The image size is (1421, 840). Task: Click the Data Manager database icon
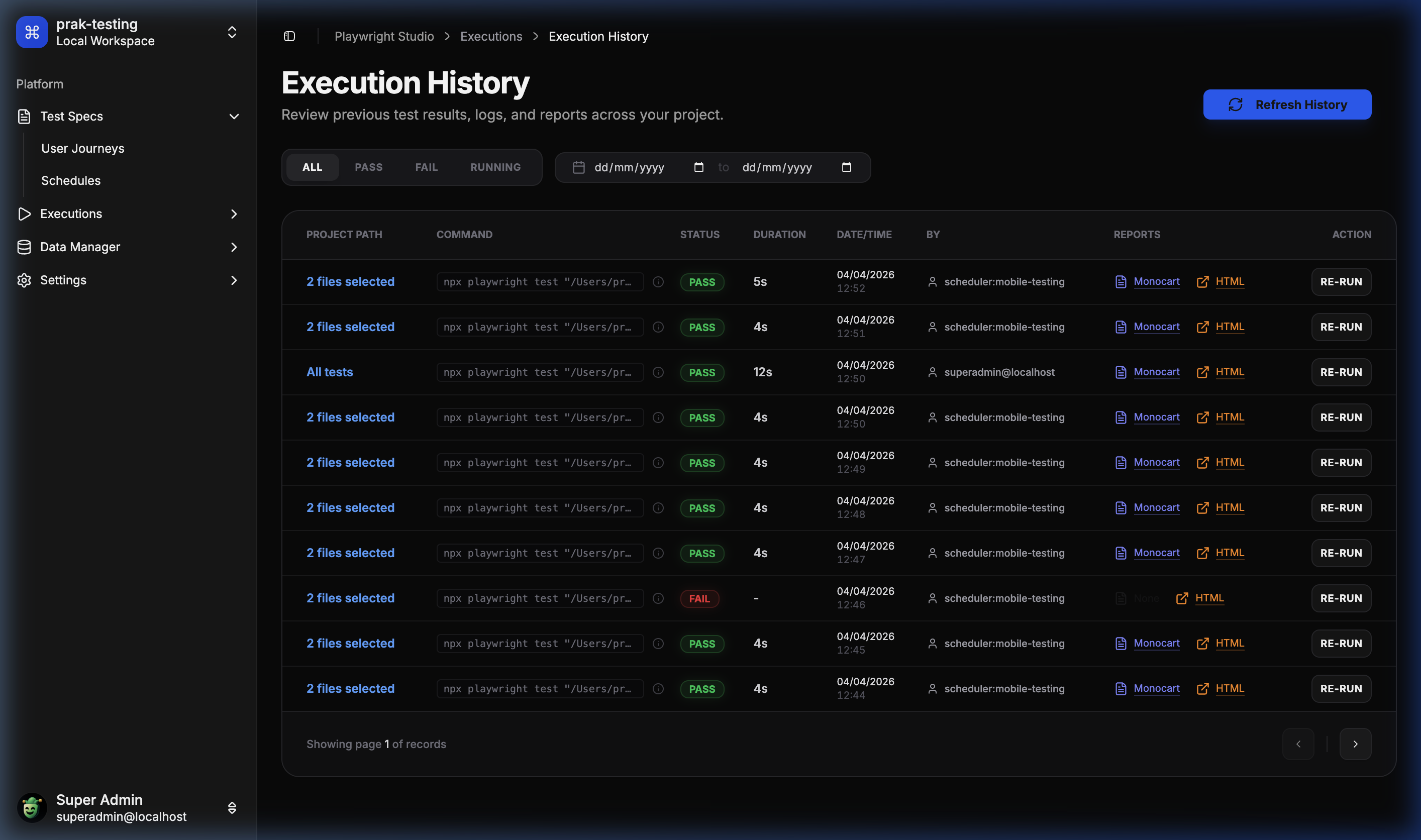(24, 247)
